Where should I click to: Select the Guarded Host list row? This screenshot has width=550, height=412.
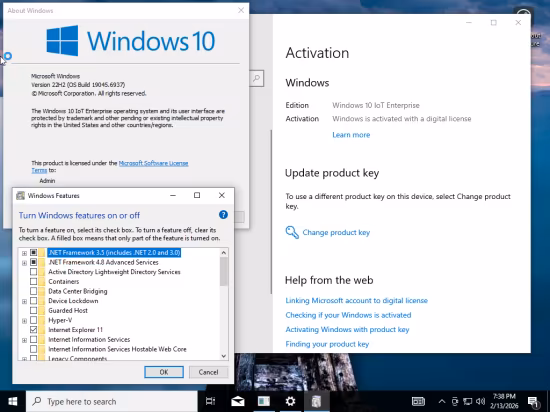[x=68, y=310]
